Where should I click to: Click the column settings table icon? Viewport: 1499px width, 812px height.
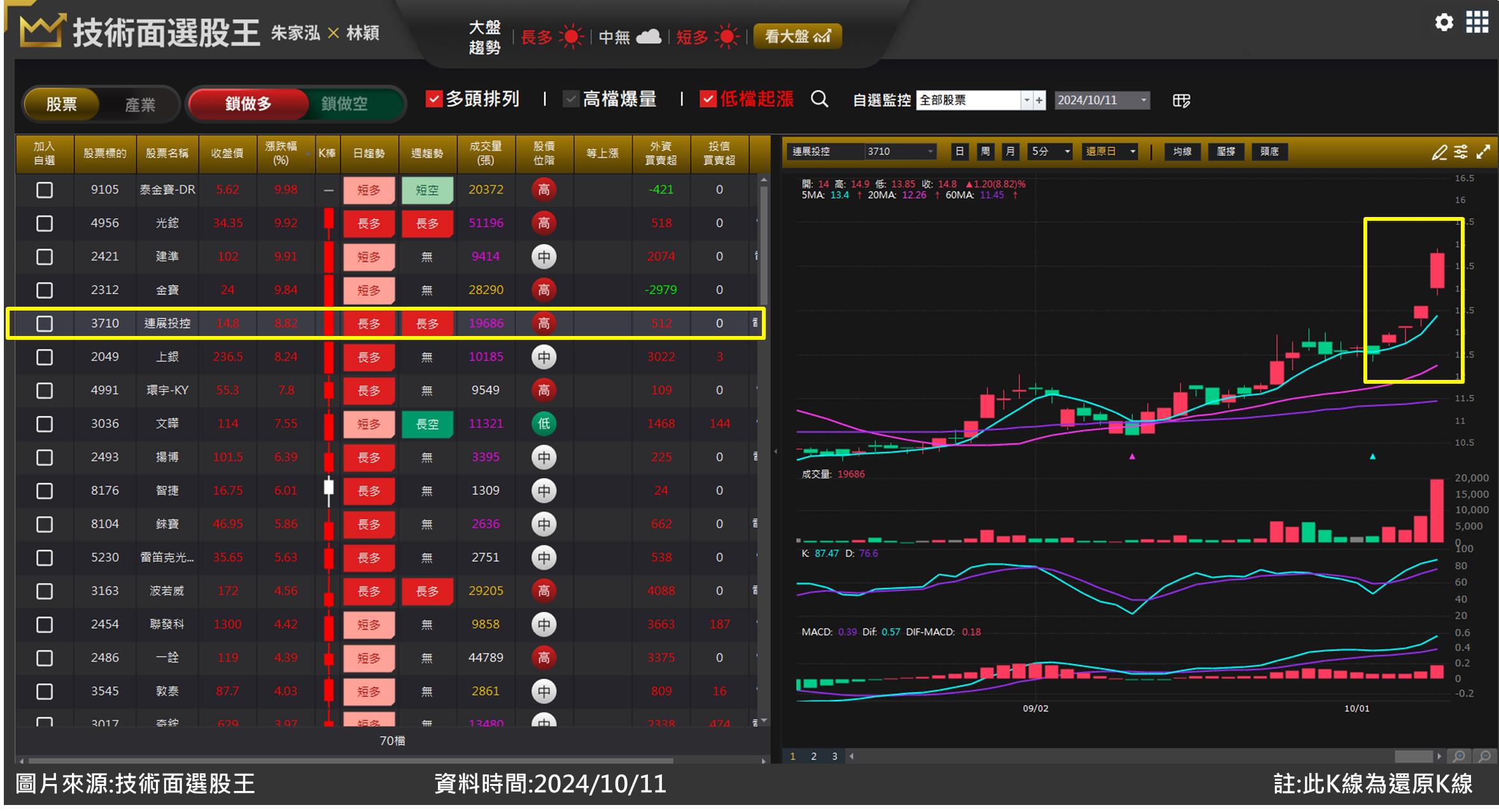point(1181,101)
